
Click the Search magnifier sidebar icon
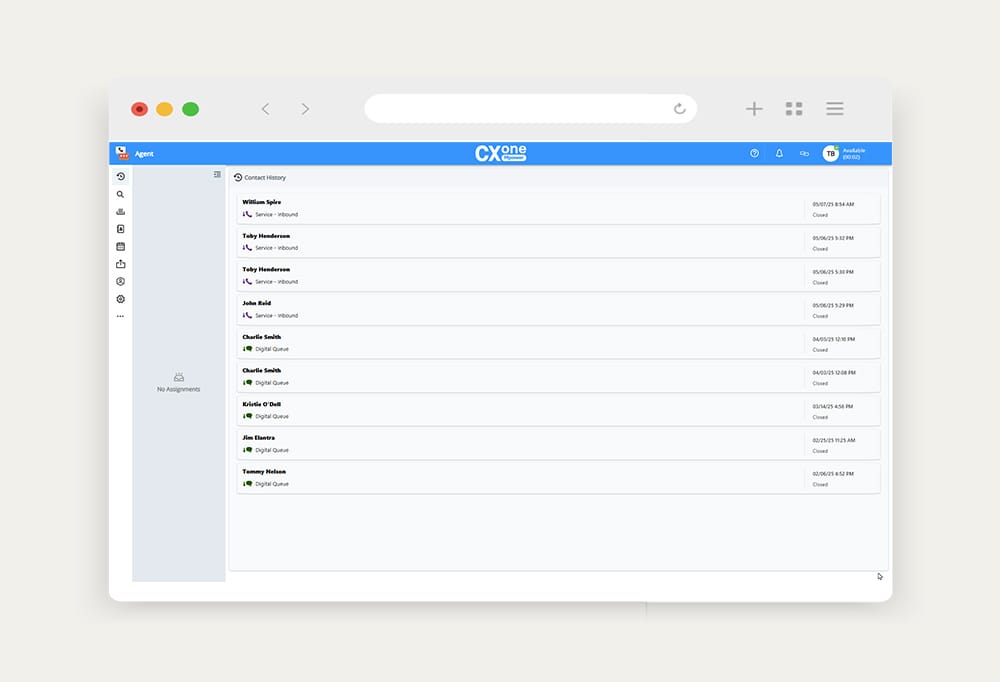tap(120, 195)
